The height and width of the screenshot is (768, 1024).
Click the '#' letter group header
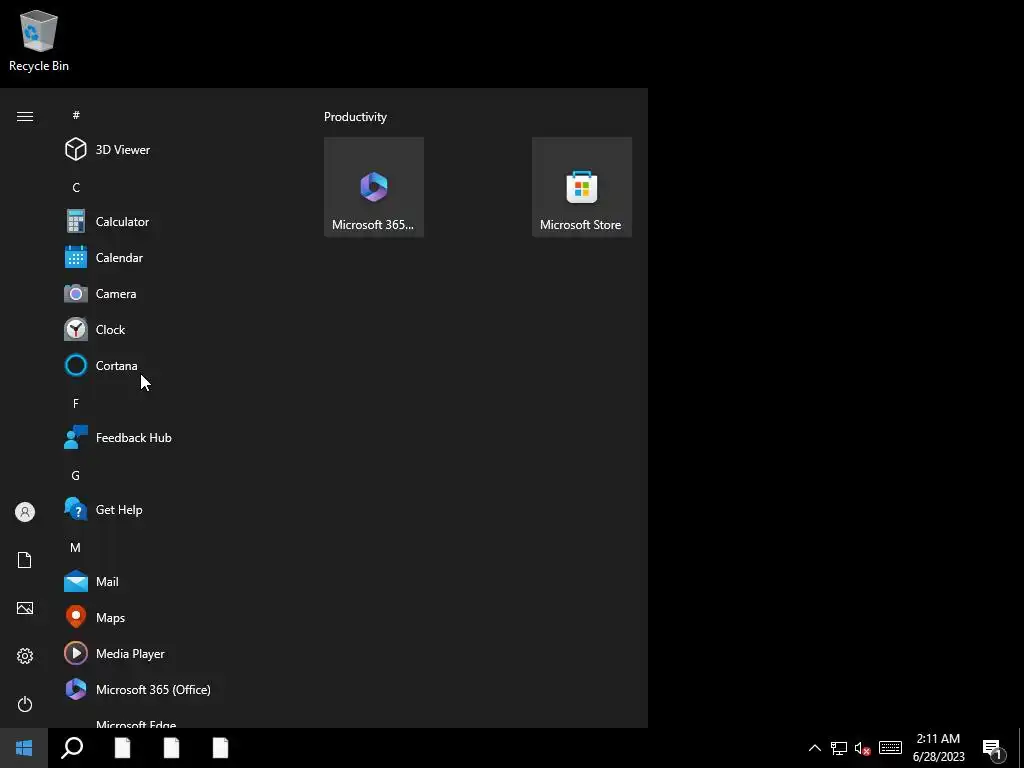coord(76,115)
